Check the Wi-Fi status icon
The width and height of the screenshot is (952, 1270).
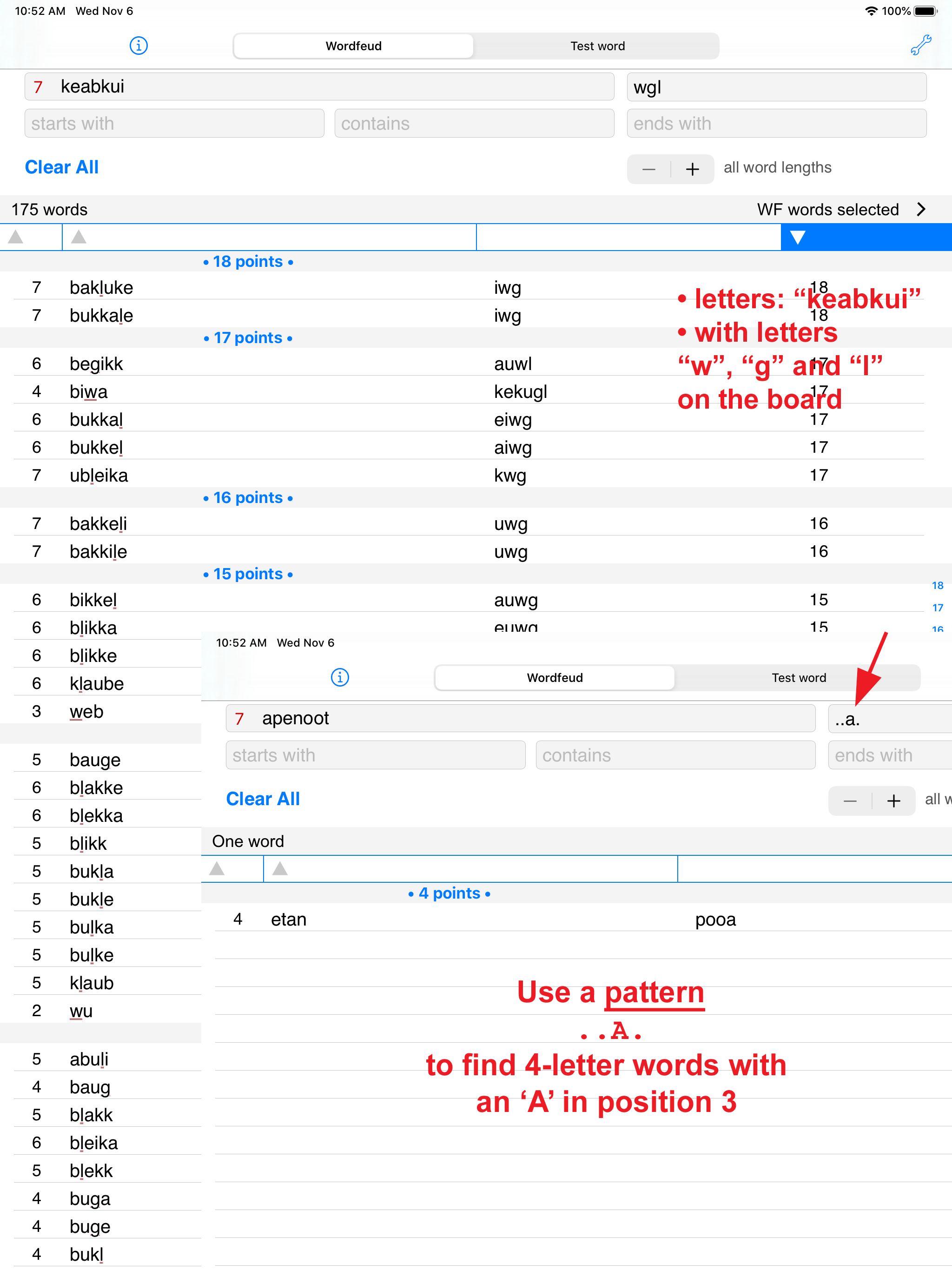point(871,11)
